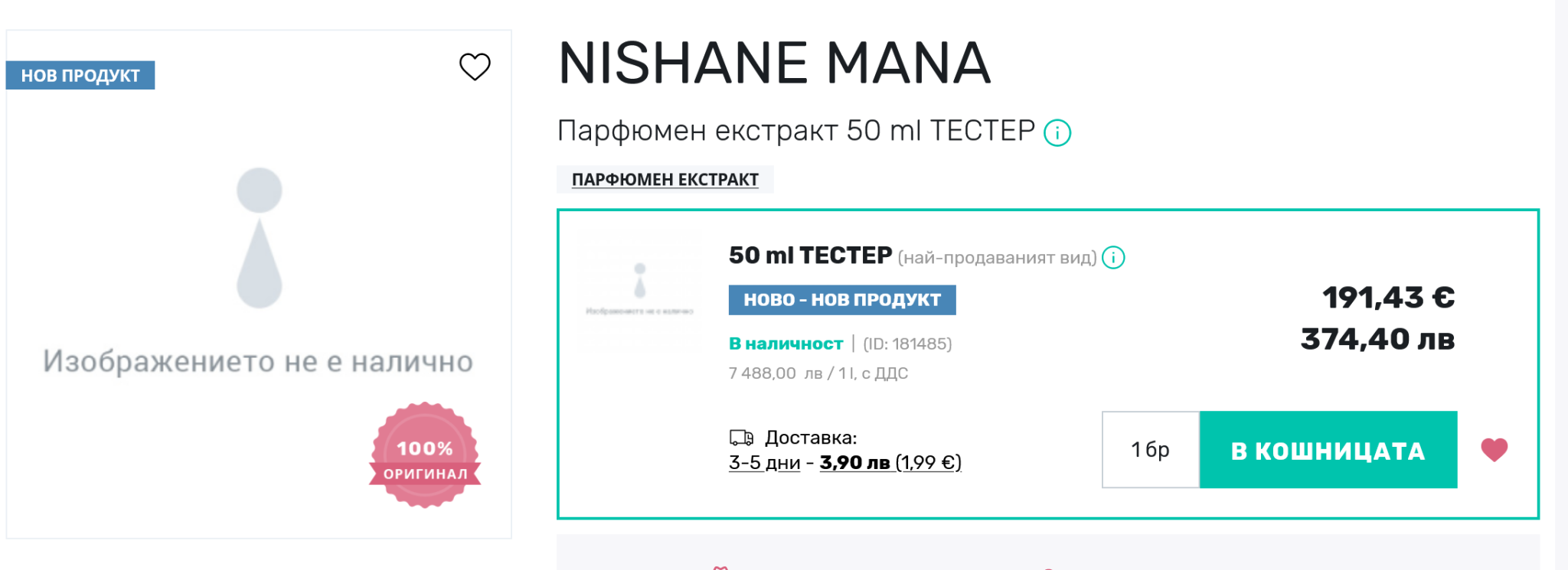The width and height of the screenshot is (1568, 570).
Task: Click the pink heart beside the cart button
Action: coord(1494,450)
